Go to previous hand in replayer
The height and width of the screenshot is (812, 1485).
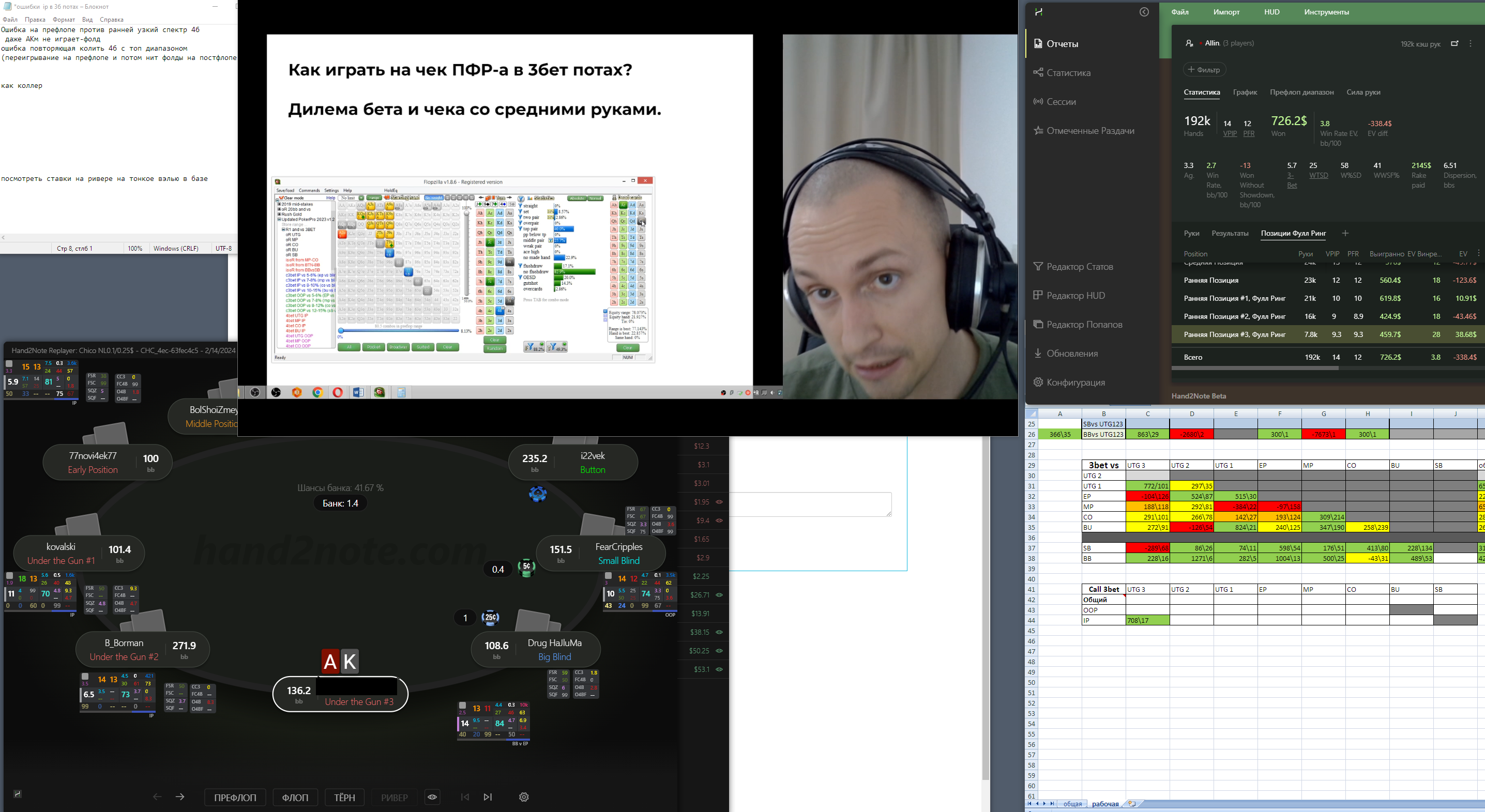click(465, 796)
